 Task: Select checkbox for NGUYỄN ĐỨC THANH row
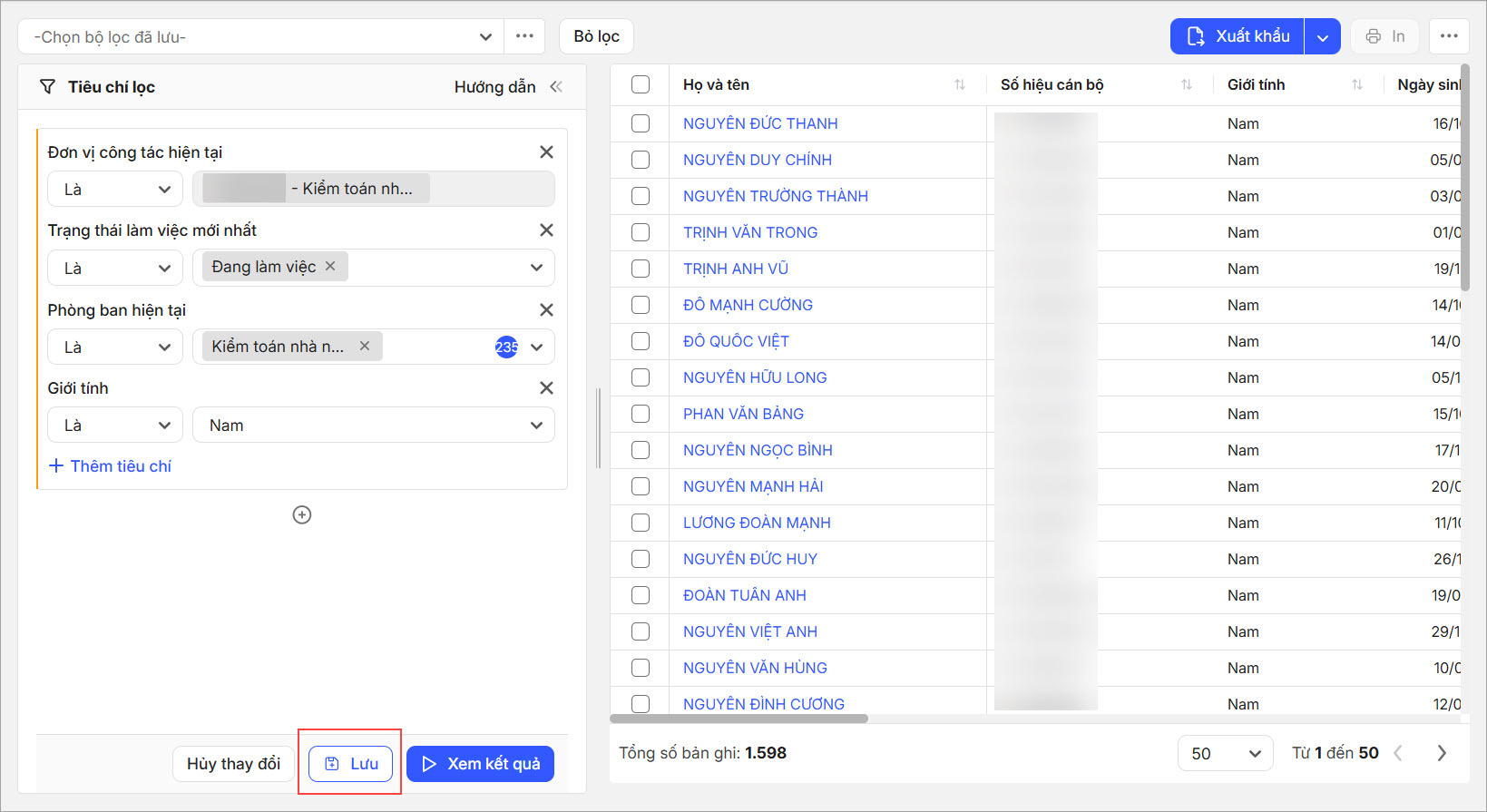[x=641, y=123]
